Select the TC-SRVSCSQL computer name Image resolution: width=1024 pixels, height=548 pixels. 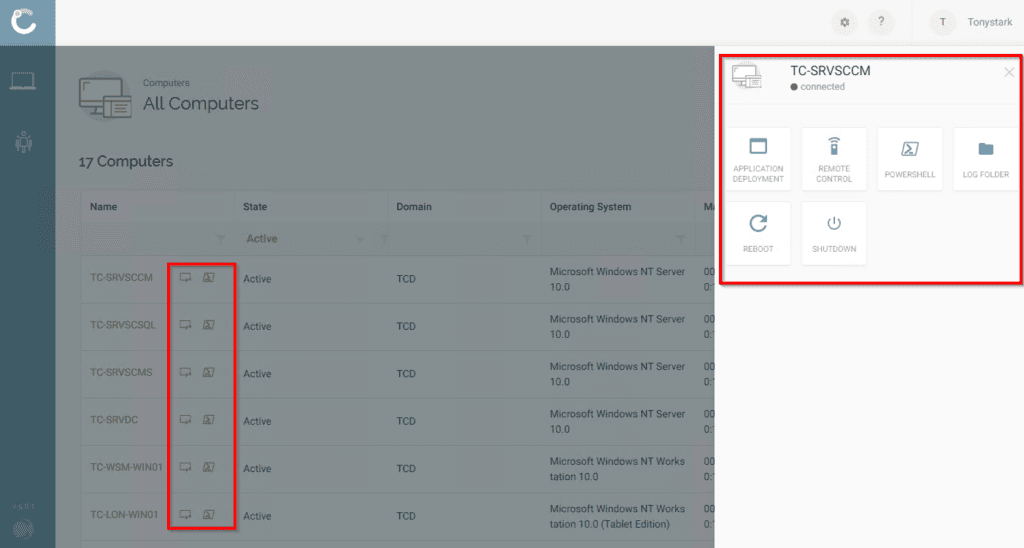(123, 325)
